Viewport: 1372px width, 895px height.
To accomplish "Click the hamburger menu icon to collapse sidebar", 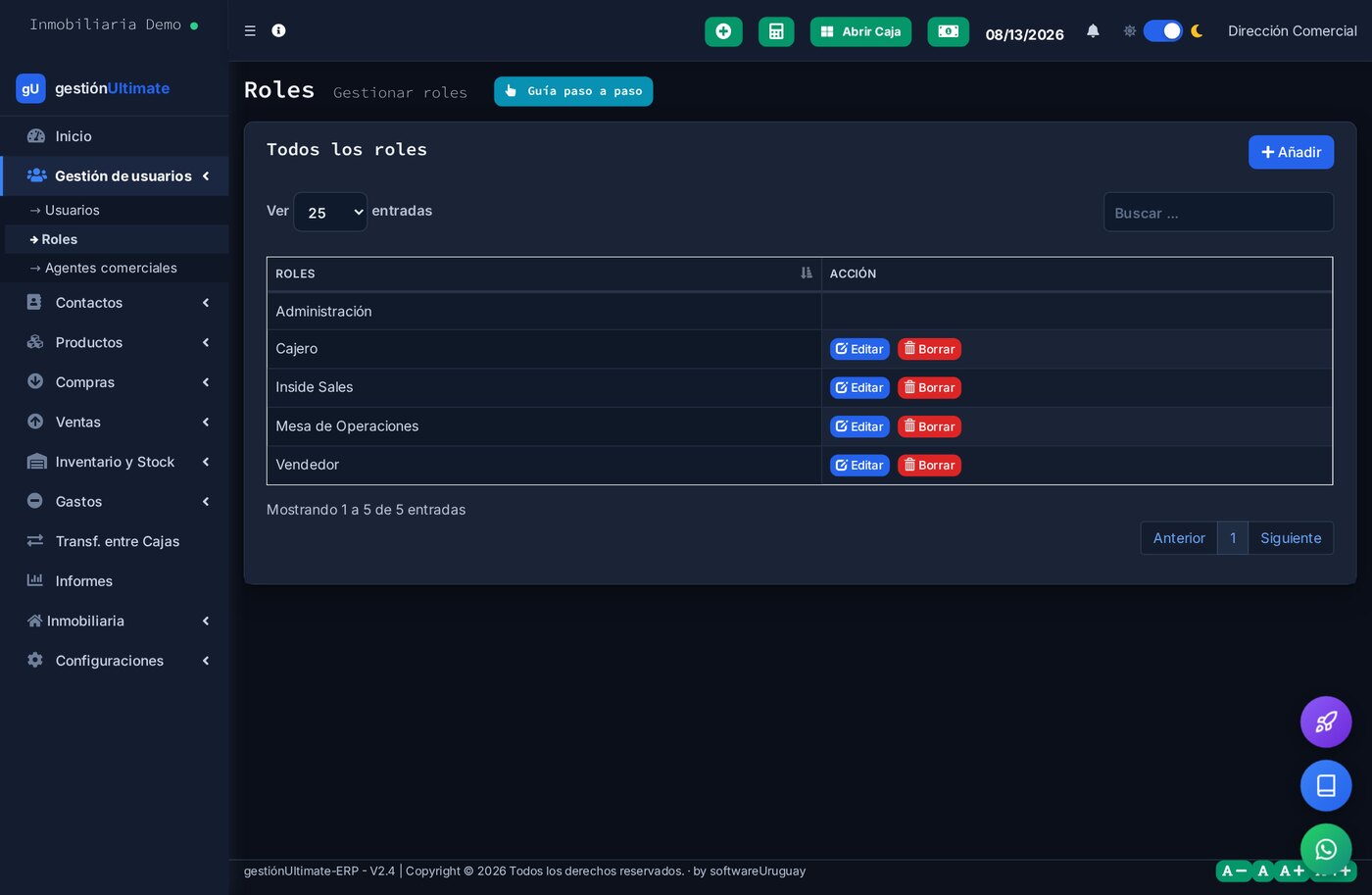I will point(250,31).
